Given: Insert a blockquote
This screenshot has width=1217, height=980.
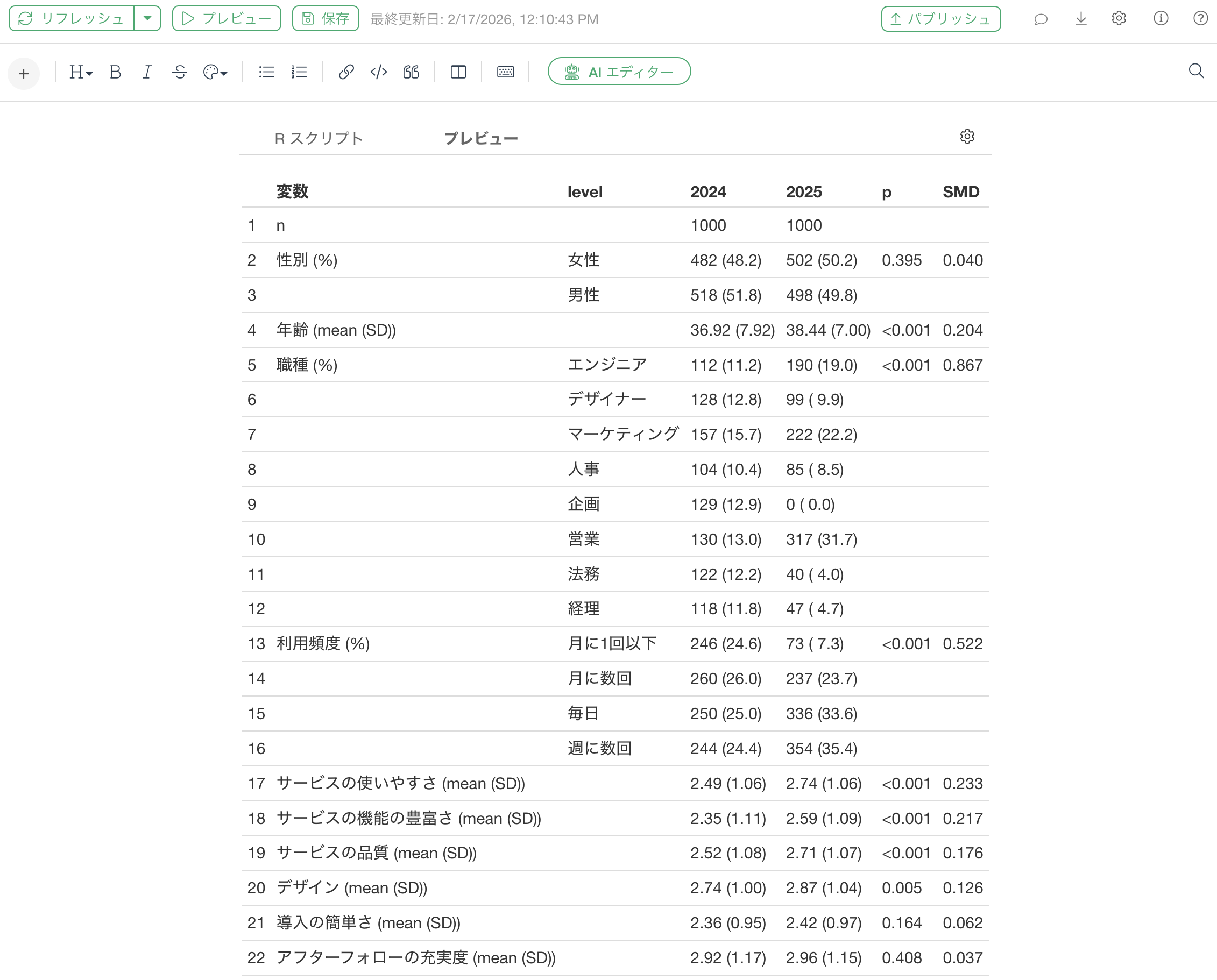Looking at the screenshot, I should coord(411,72).
